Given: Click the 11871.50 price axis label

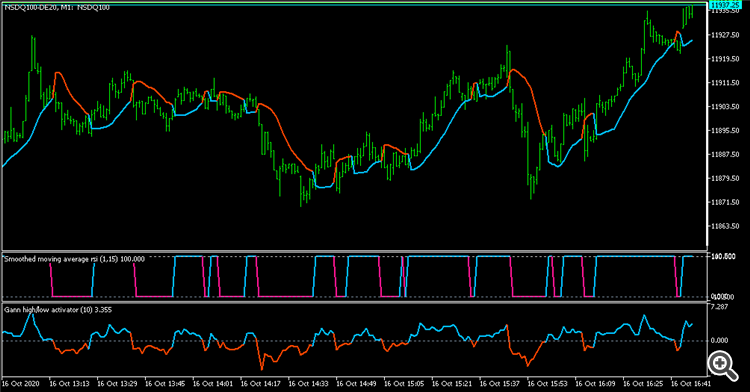Looking at the screenshot, I should click(x=725, y=202).
